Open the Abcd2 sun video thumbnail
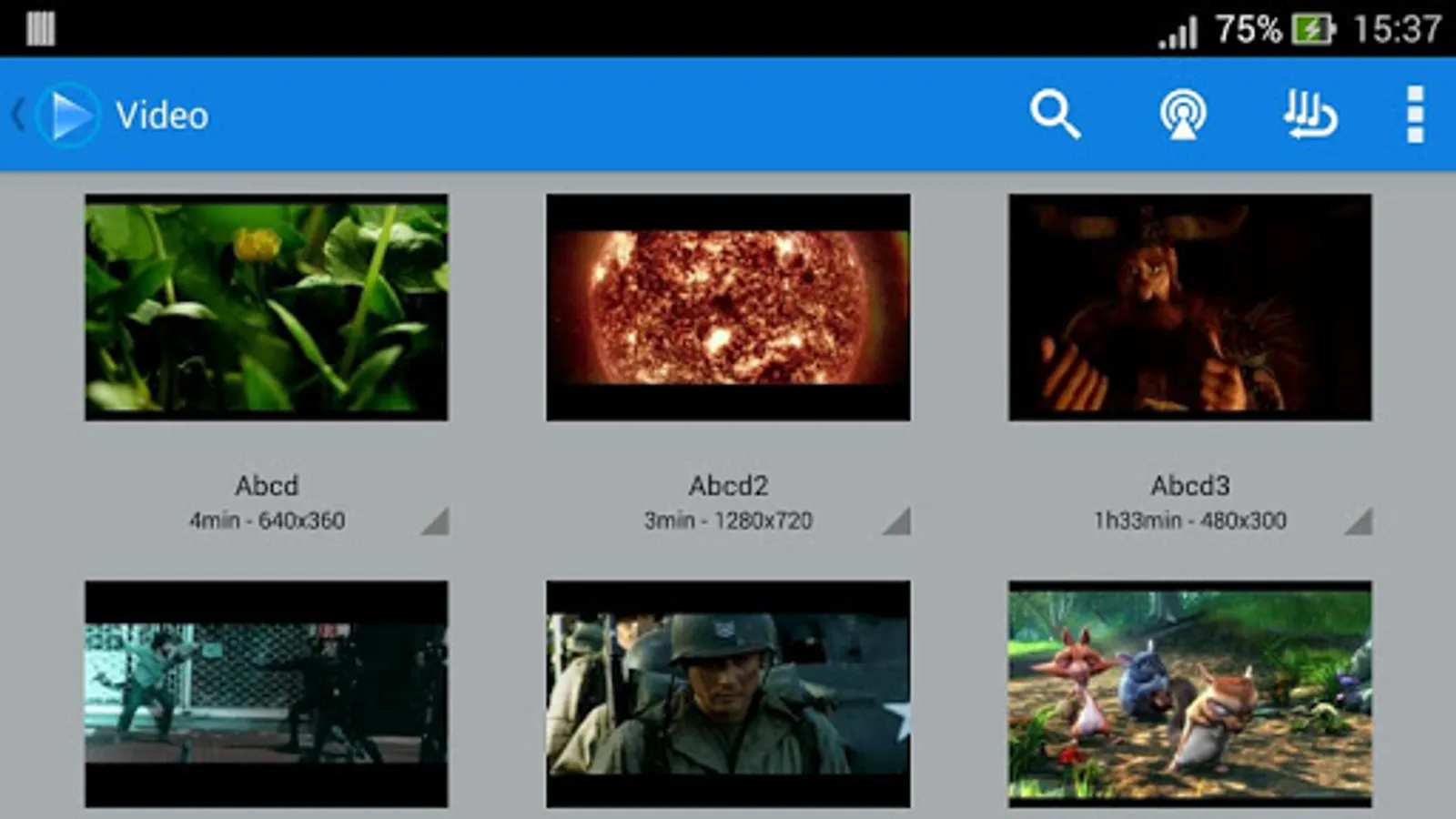Image resolution: width=1456 pixels, height=819 pixels. tap(728, 307)
